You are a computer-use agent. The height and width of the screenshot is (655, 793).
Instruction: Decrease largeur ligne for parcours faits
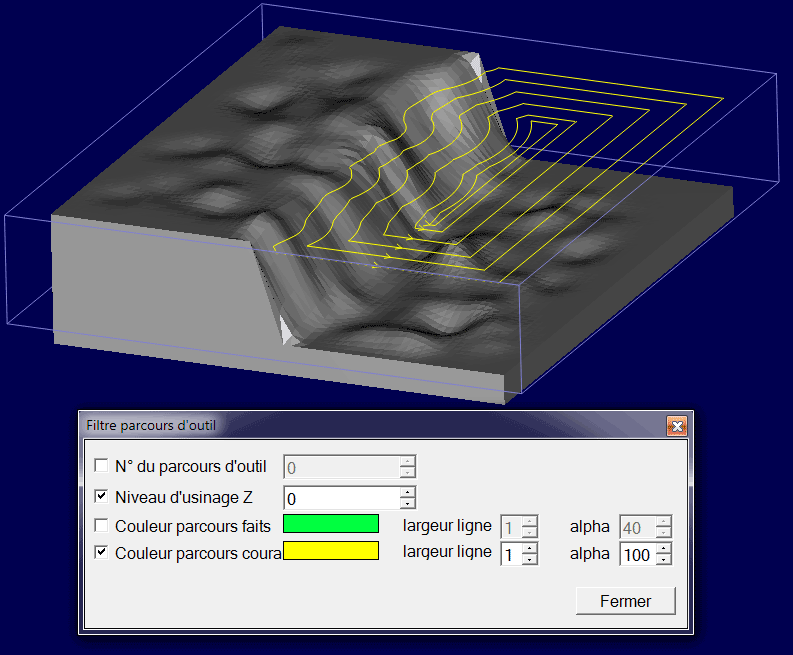click(530, 533)
